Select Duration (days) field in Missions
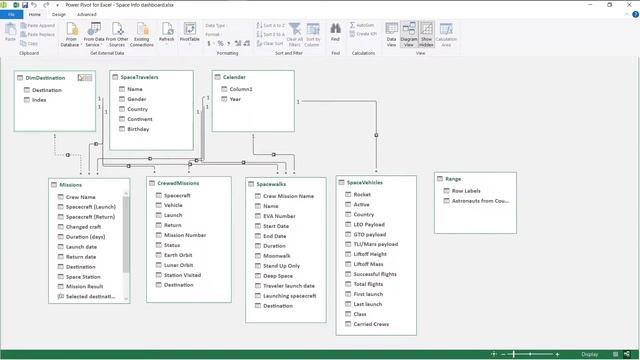Screen dimensions: 640x360 82,237
